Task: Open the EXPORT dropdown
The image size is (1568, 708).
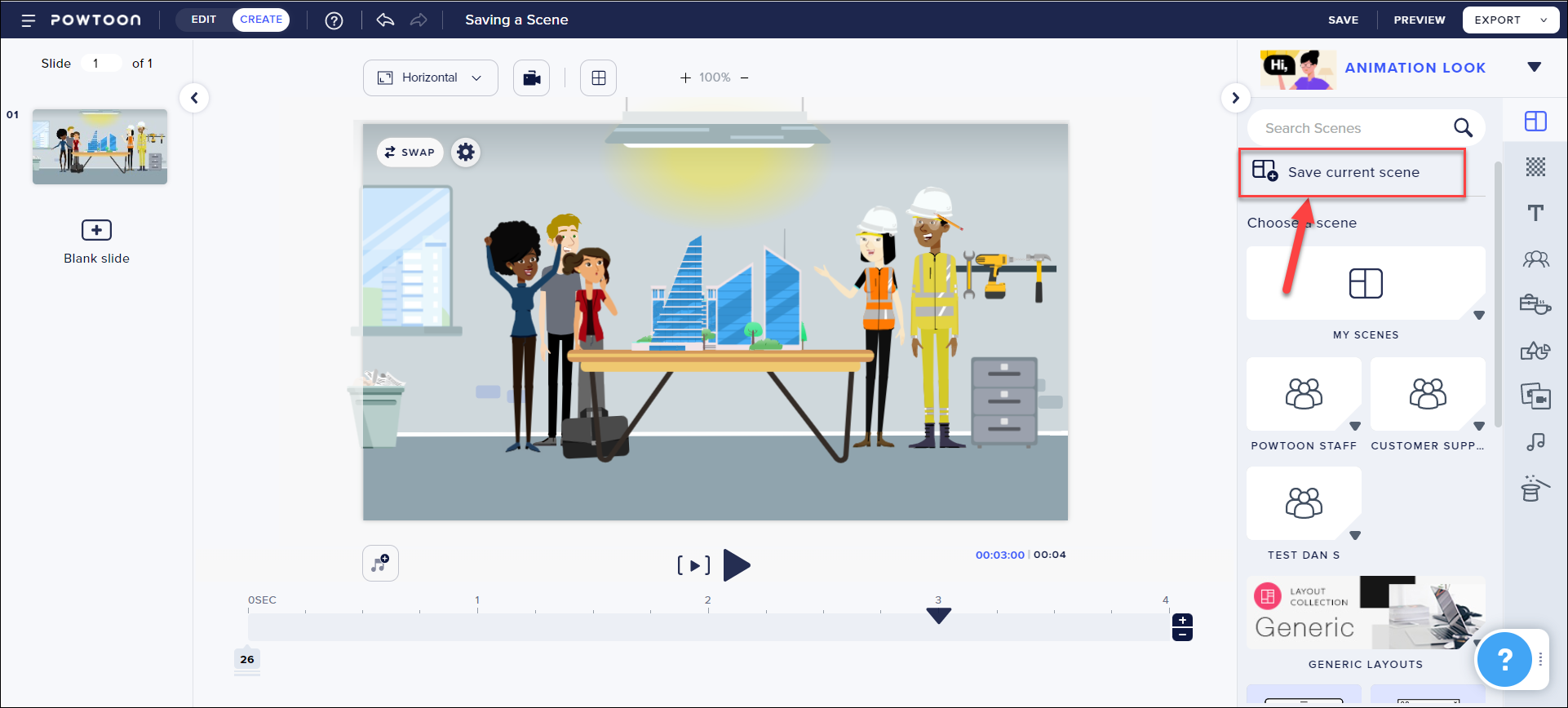Action: (x=1510, y=20)
